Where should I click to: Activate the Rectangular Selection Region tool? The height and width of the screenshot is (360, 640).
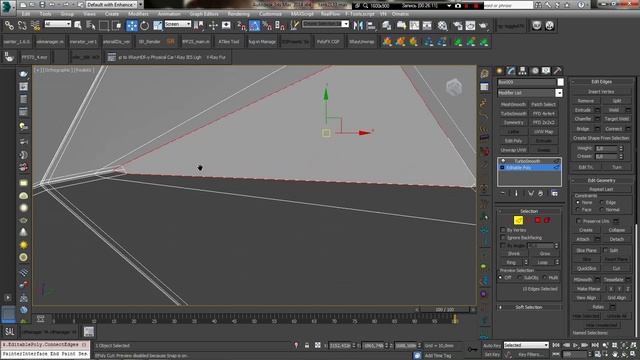(x=104, y=26)
